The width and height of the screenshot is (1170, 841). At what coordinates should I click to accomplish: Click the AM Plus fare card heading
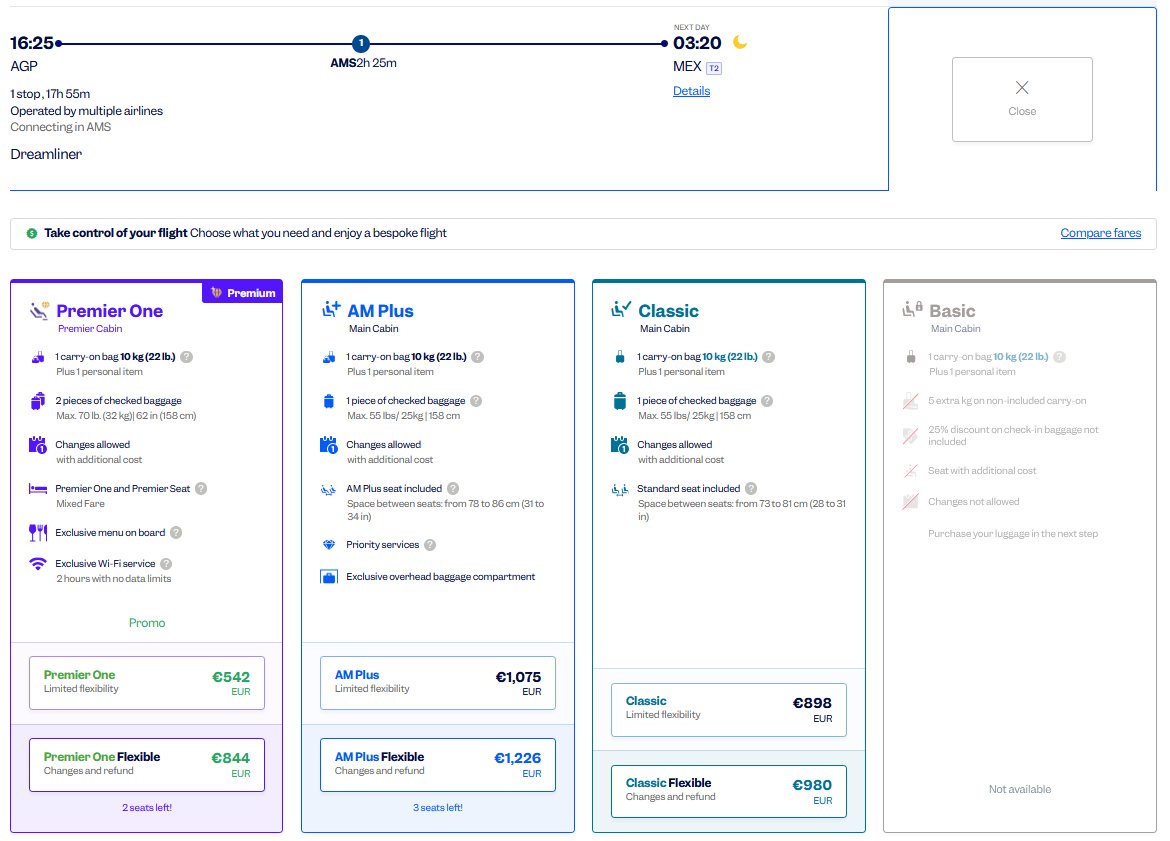380,311
